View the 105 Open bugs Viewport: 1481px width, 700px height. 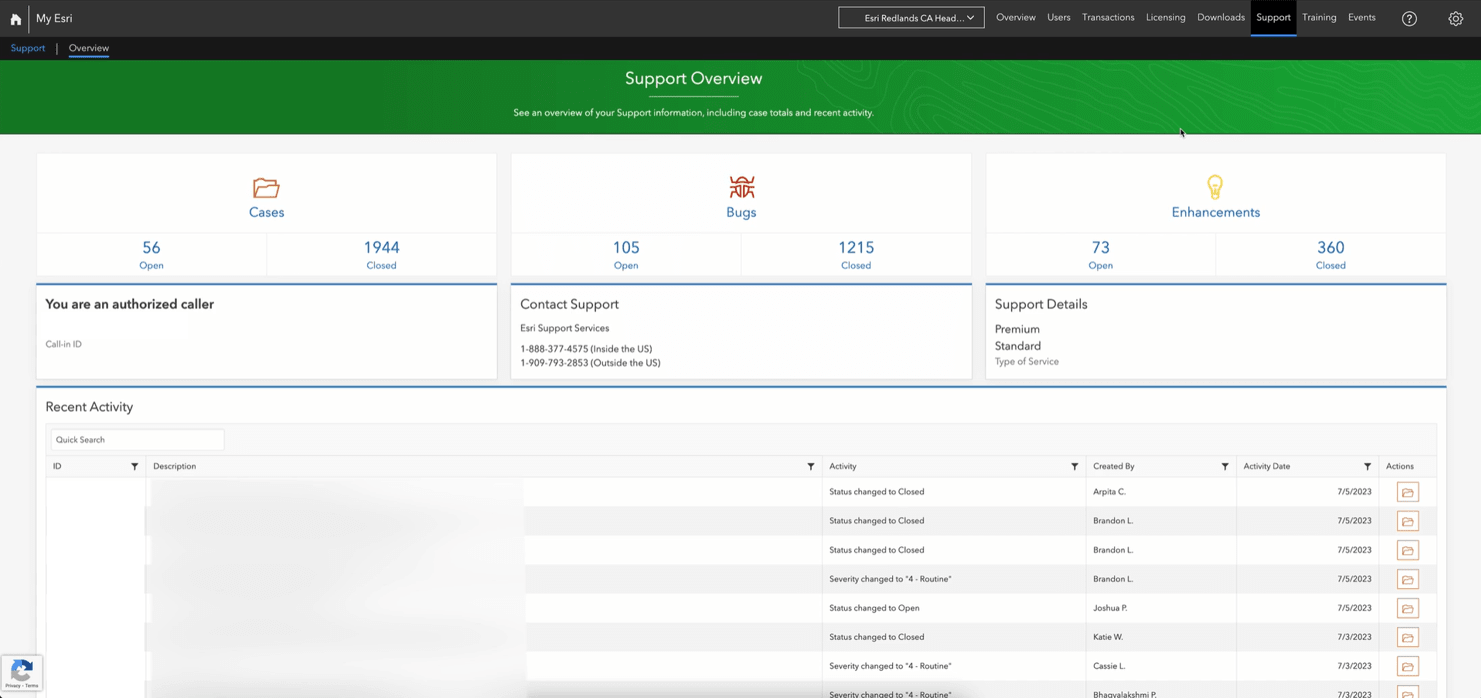click(x=626, y=254)
